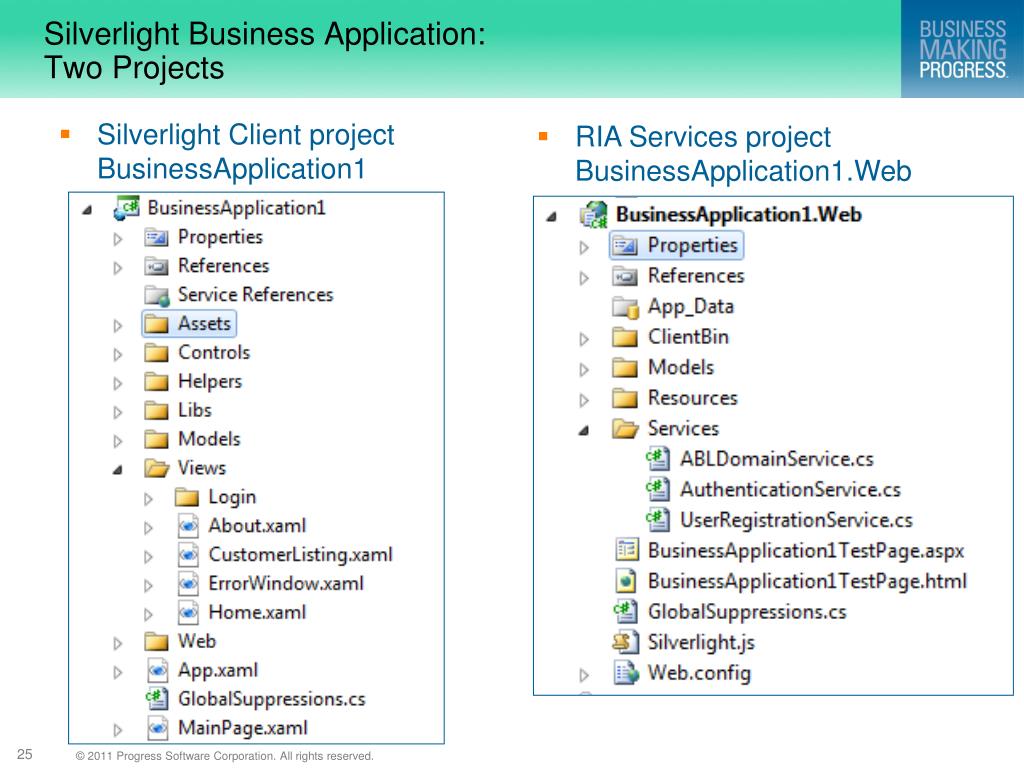Expand the Libs folder arrow
Image resolution: width=1024 pixels, height=768 pixels.
point(118,412)
